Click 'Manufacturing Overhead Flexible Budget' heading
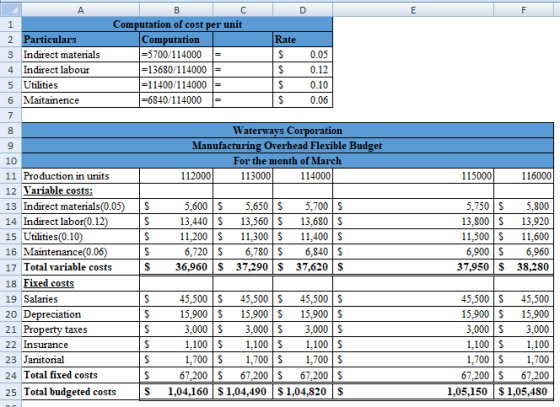Screen dimensions: 560x407 click(x=288, y=146)
